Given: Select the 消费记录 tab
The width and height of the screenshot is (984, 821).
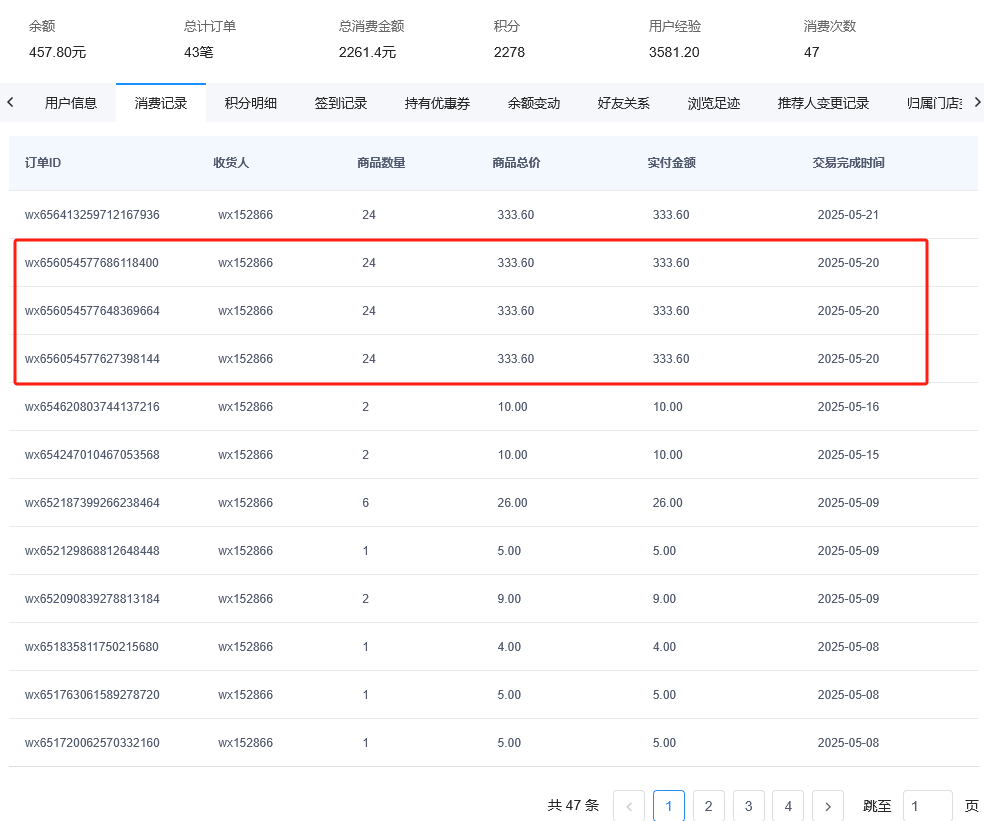Looking at the screenshot, I should click(161, 103).
